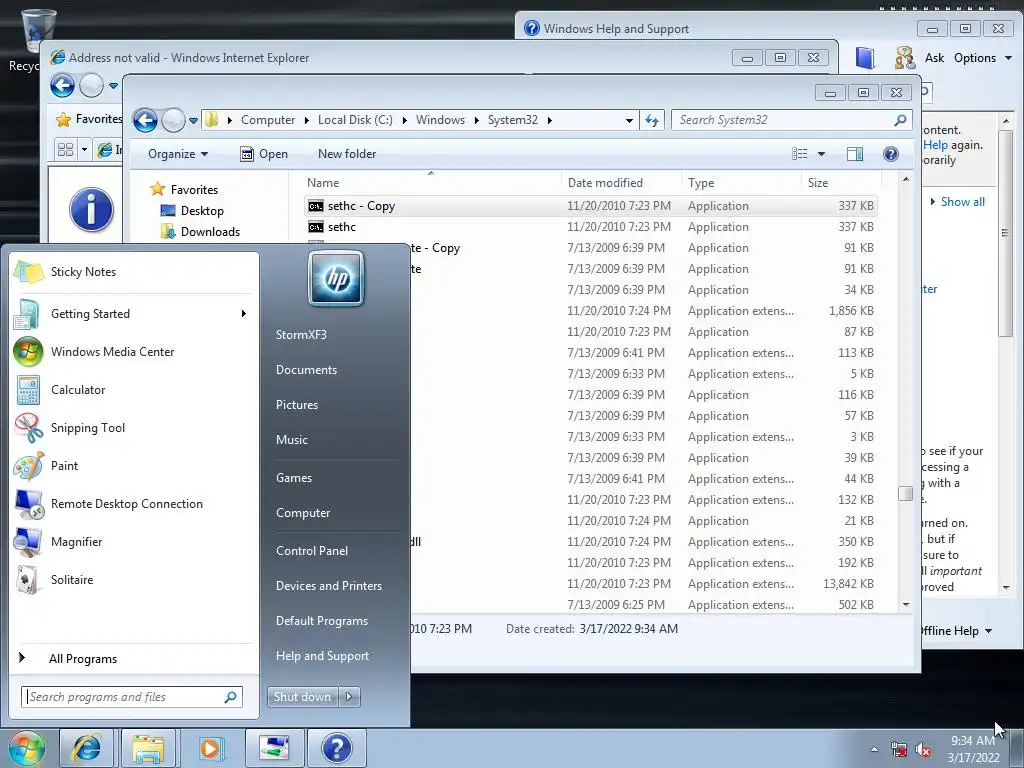Screen dimensions: 1024x768
Task: Expand Getting Started submenu arrow
Action: pyautogui.click(x=244, y=314)
